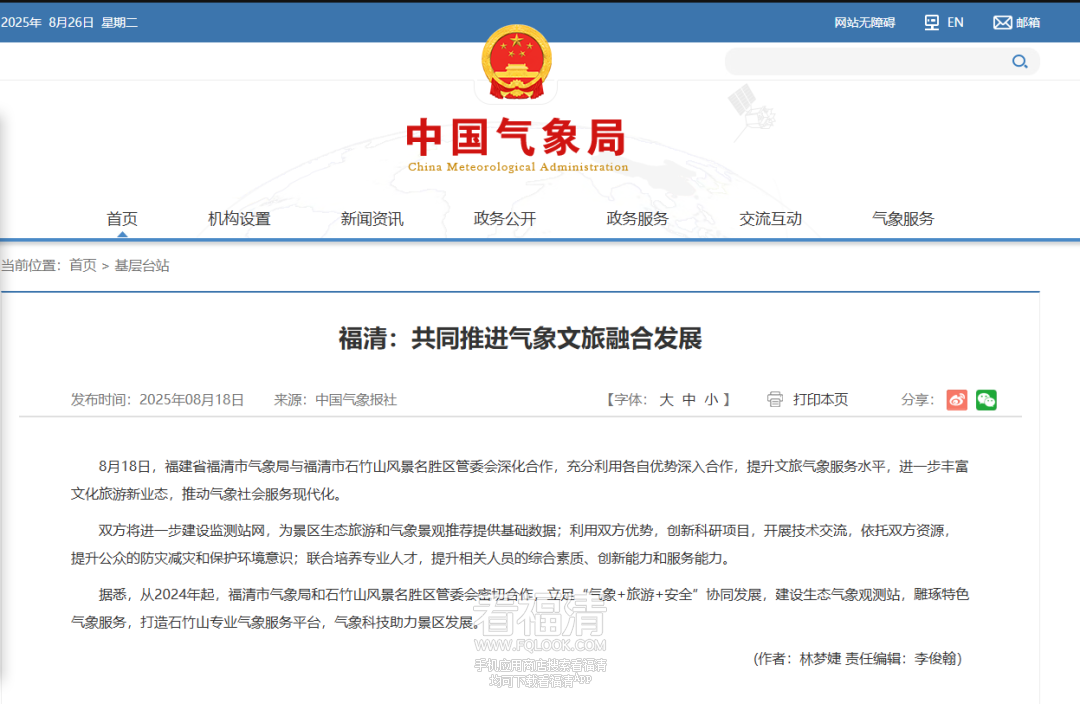The image size is (1080, 704).
Task: Click the national emblem logo
Action: point(516,62)
